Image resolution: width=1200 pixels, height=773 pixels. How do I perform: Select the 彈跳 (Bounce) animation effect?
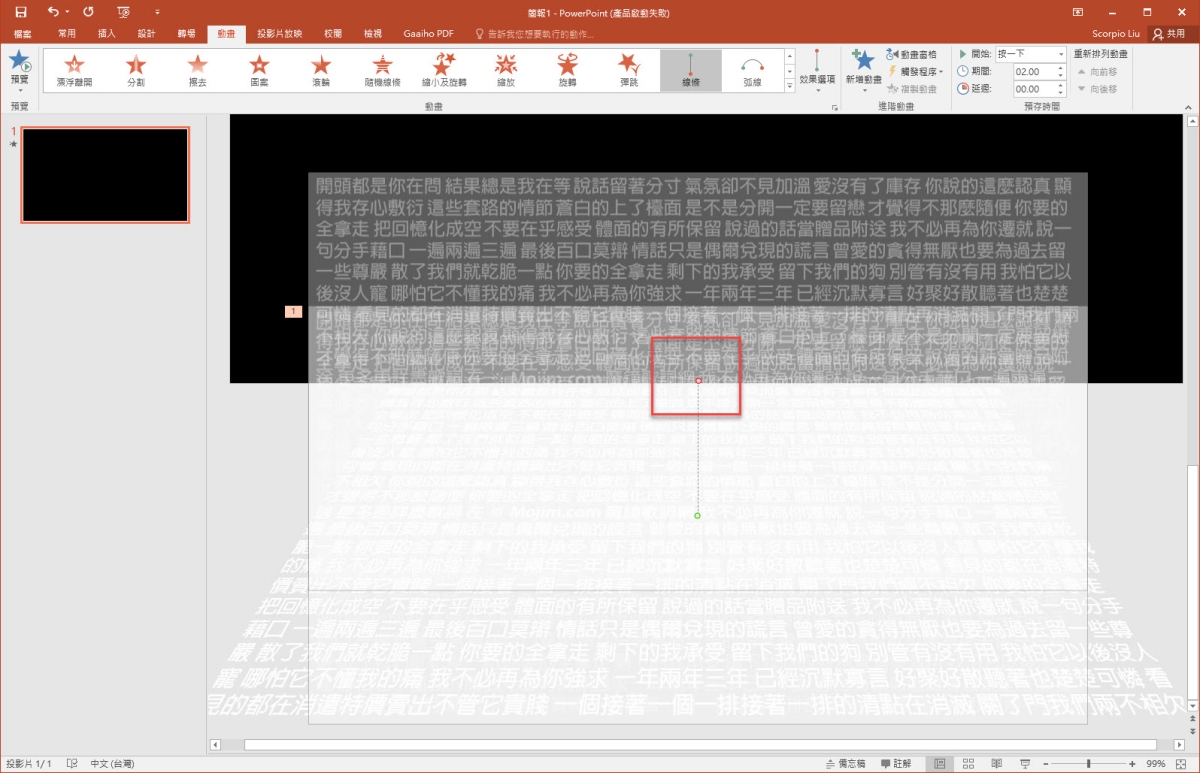click(628, 70)
